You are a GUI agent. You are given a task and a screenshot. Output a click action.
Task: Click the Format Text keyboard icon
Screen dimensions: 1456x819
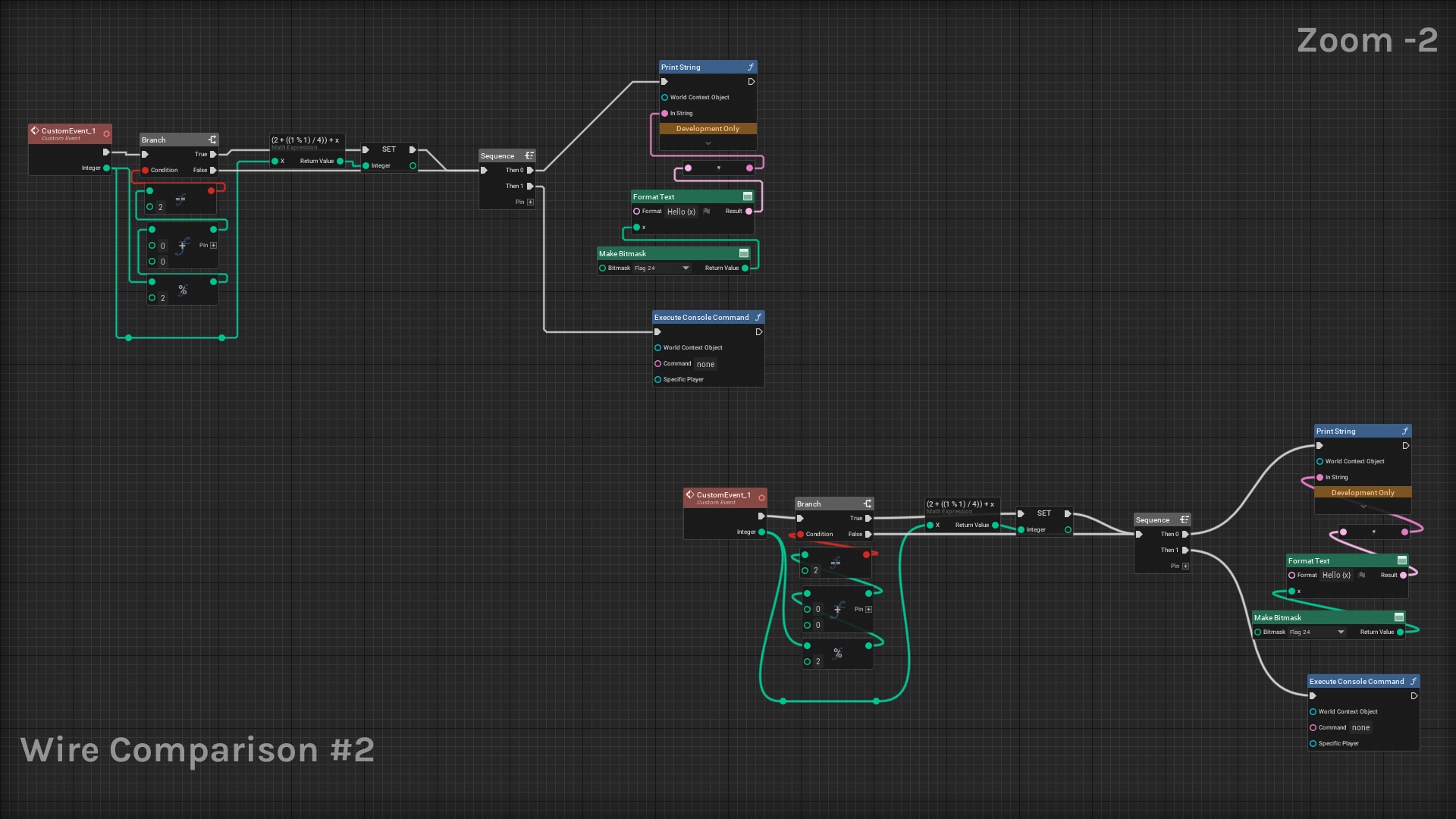[x=748, y=196]
